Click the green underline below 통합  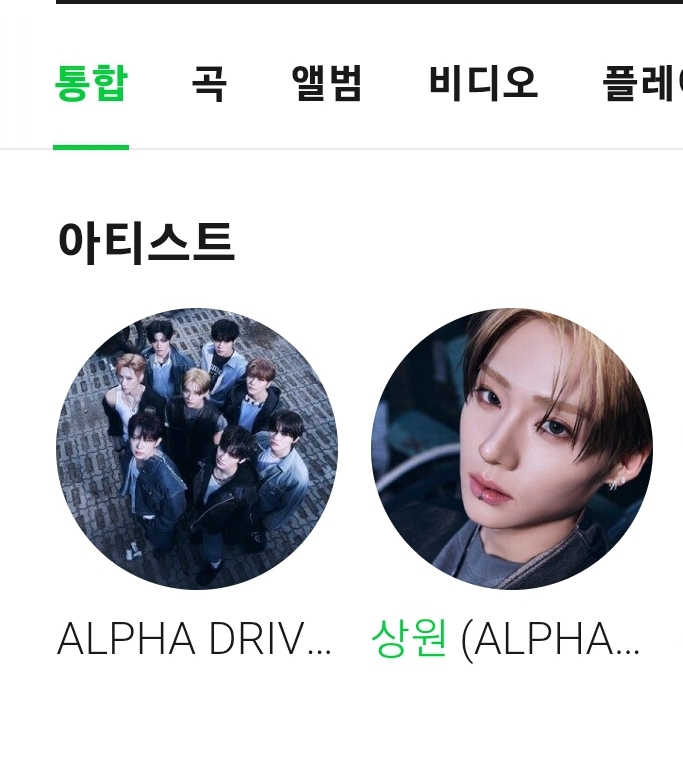(91, 147)
